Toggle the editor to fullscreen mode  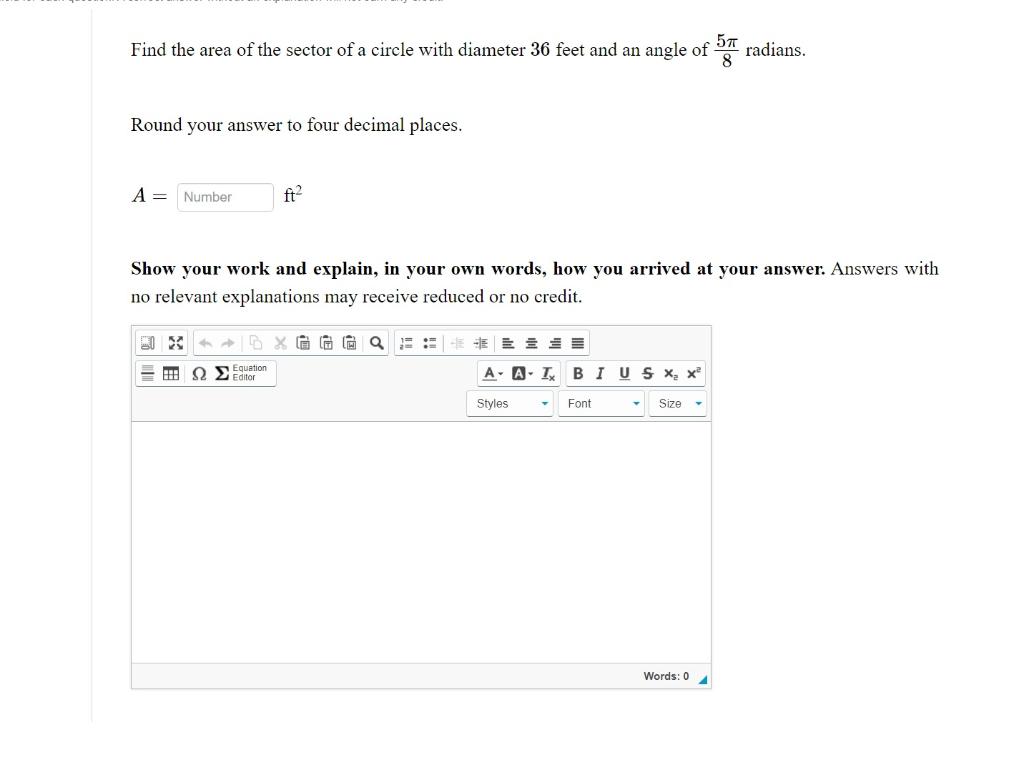tap(176, 342)
